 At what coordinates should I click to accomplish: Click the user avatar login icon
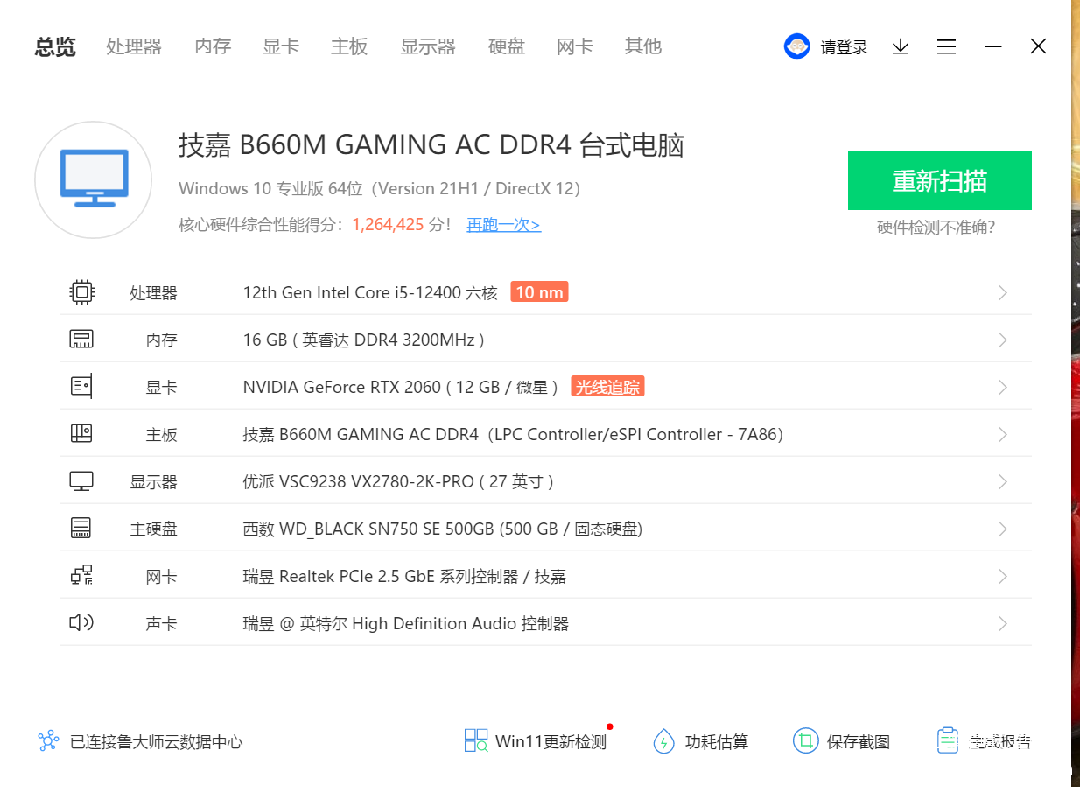797,46
